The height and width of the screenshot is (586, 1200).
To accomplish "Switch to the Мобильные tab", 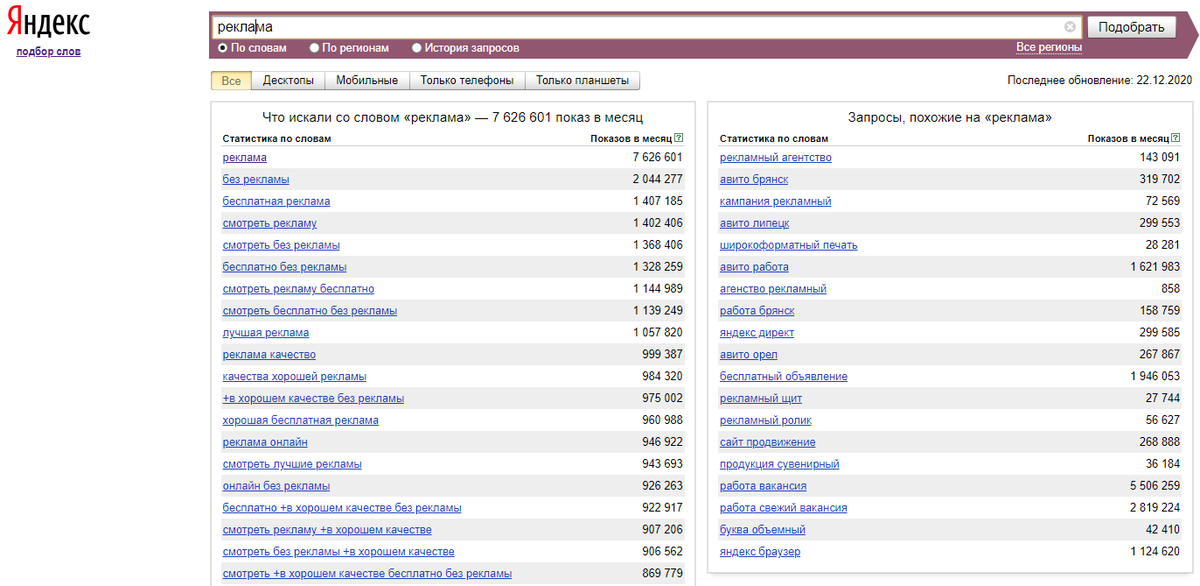I will click(x=367, y=81).
